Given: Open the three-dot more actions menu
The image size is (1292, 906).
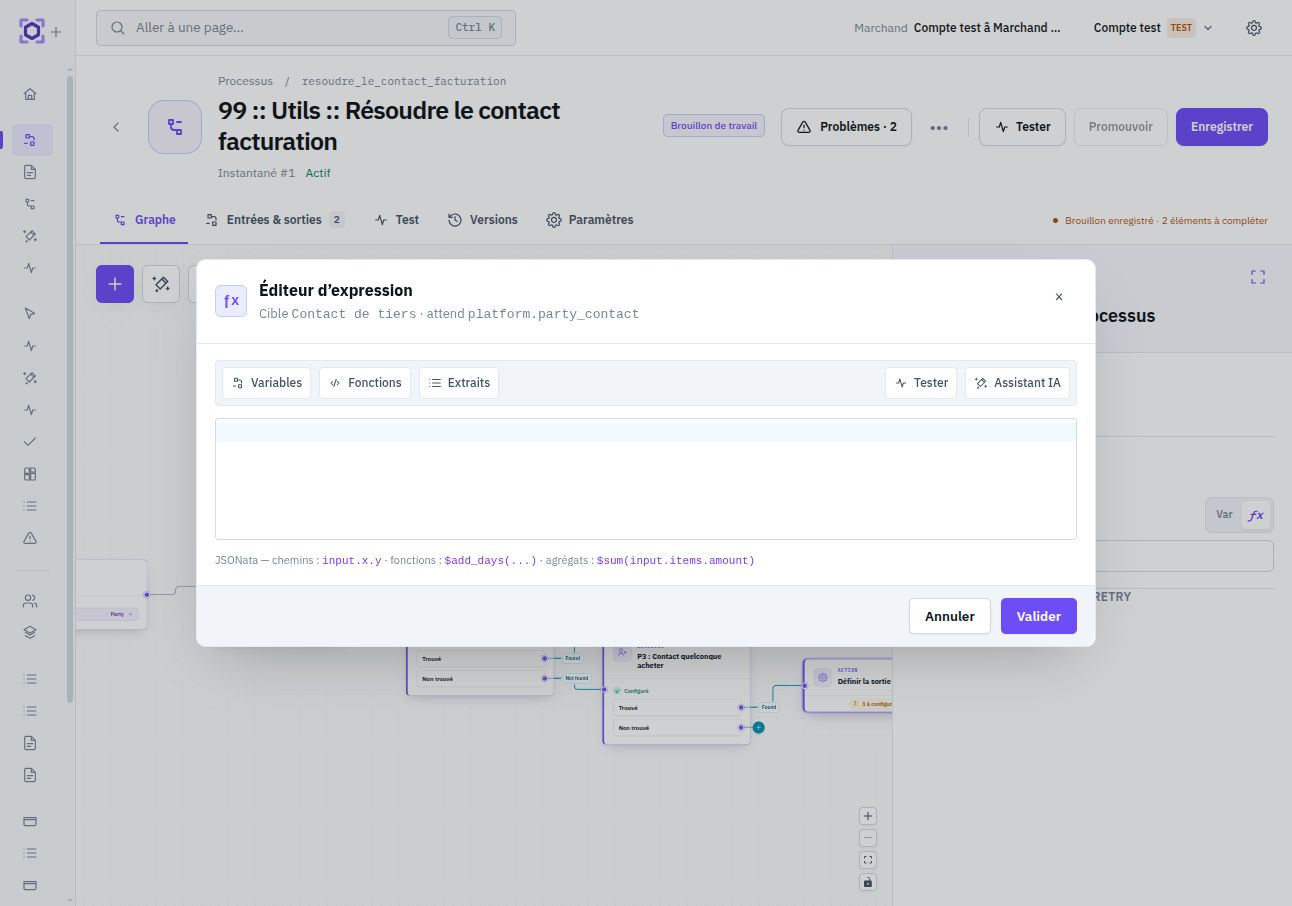Looking at the screenshot, I should point(939,127).
